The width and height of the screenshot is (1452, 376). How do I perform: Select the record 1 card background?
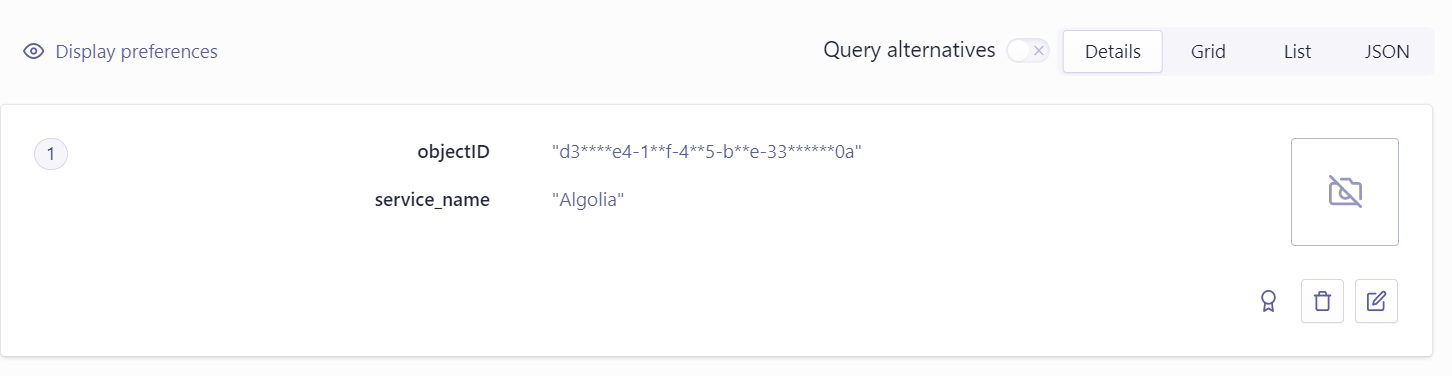coord(716,230)
